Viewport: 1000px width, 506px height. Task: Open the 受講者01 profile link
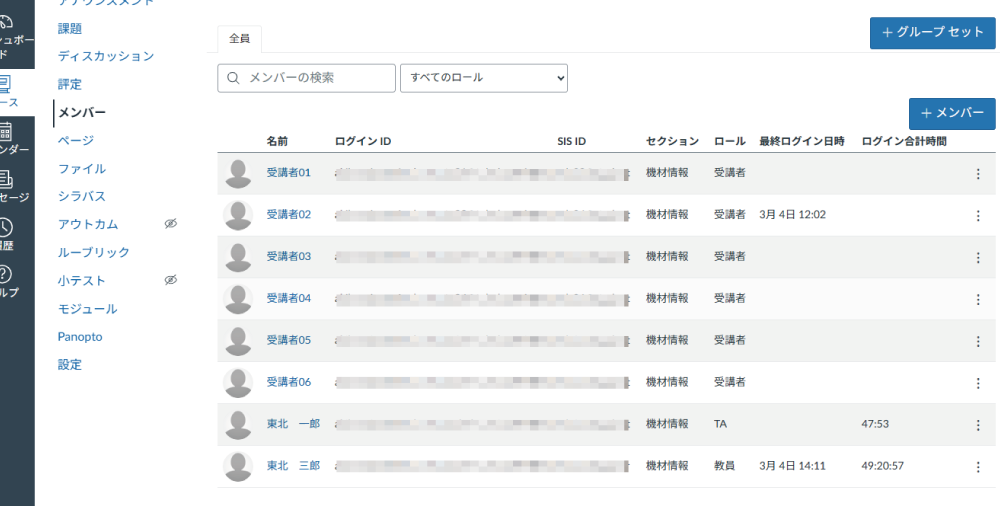pos(289,172)
